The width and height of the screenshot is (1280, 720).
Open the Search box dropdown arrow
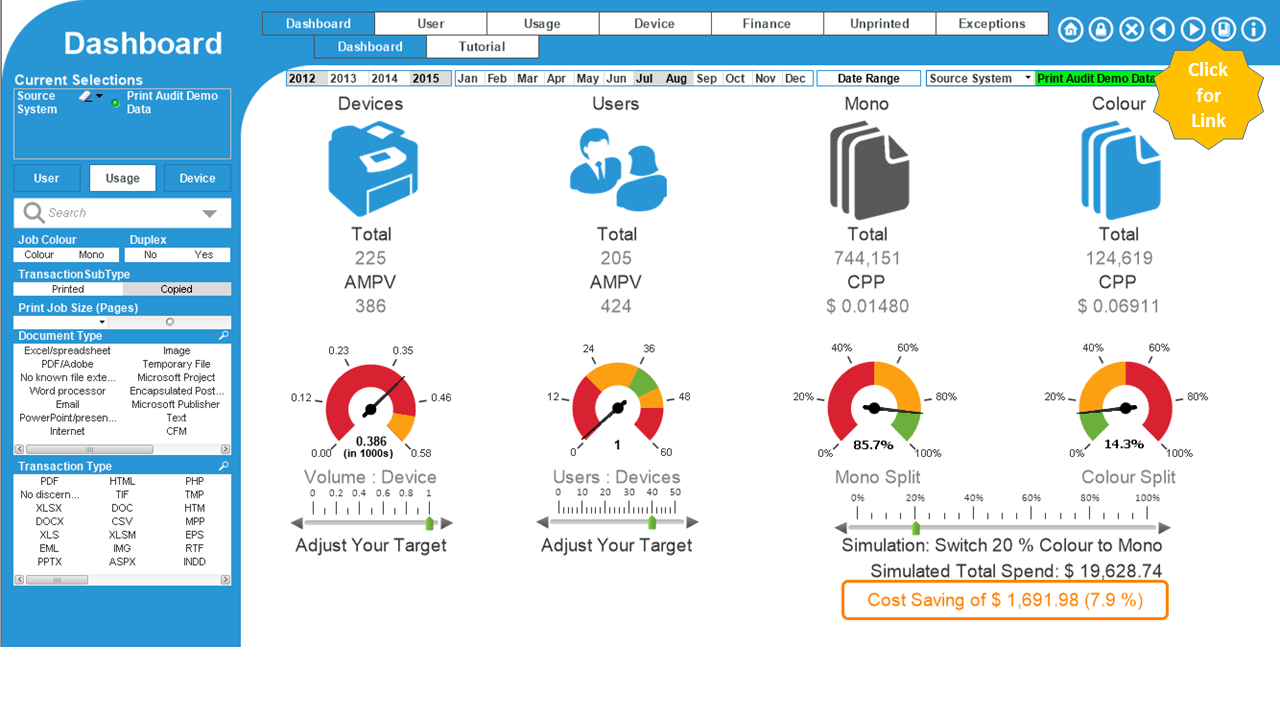(209, 213)
